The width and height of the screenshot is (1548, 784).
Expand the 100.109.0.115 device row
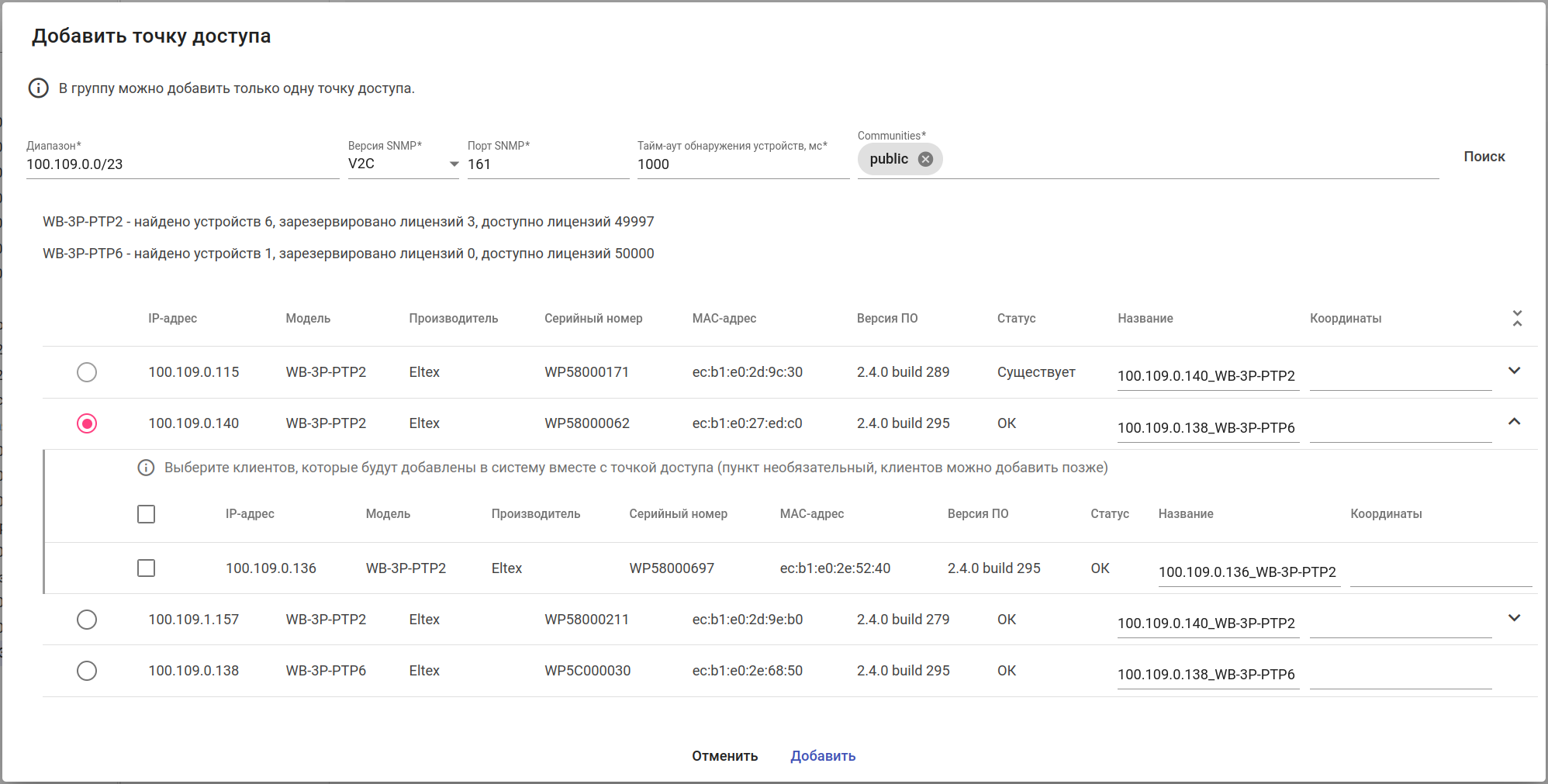(x=1514, y=371)
